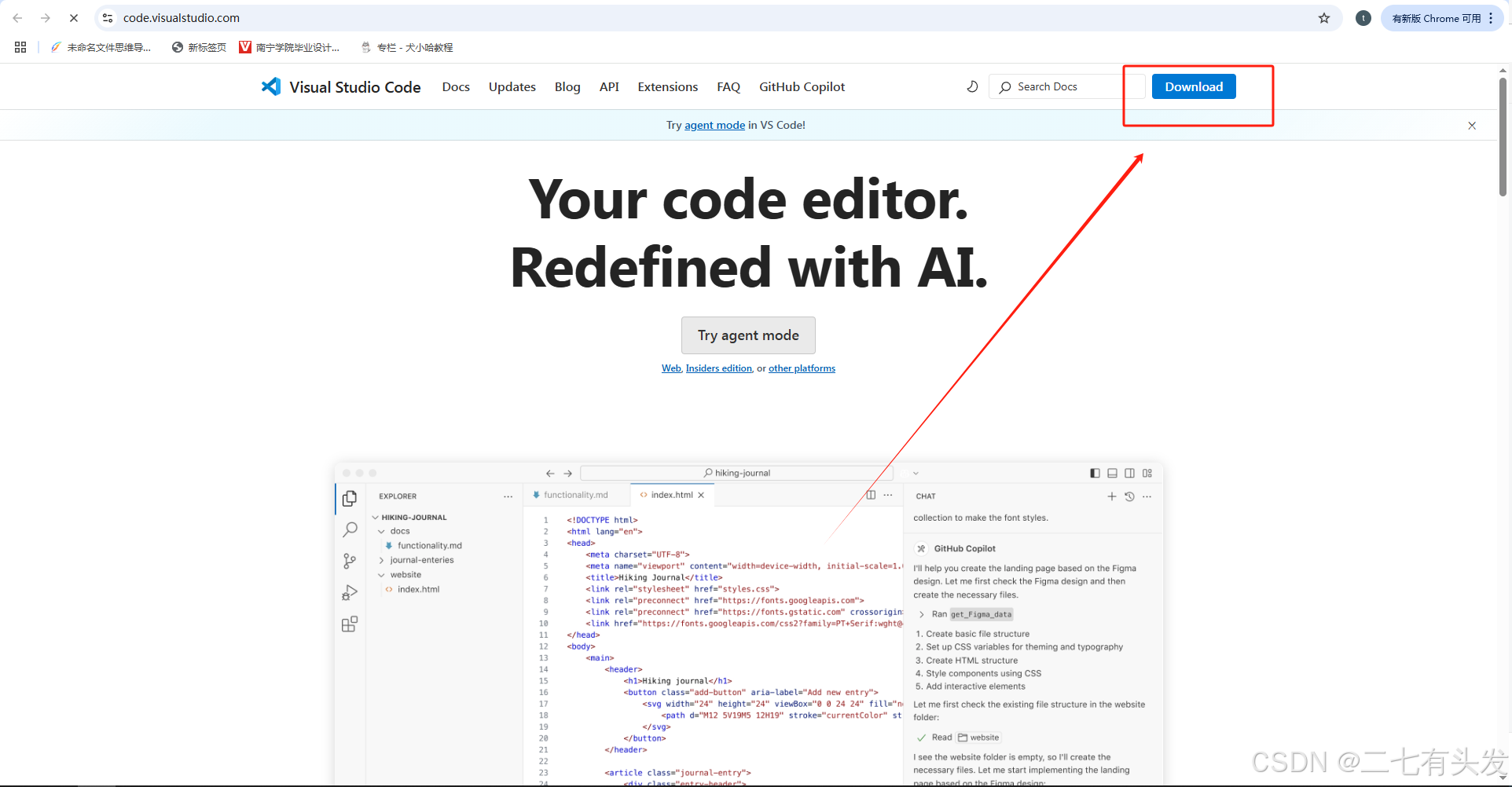Toggle the dark theme moon icon
Screen dimensions: 1512x787
(x=972, y=86)
